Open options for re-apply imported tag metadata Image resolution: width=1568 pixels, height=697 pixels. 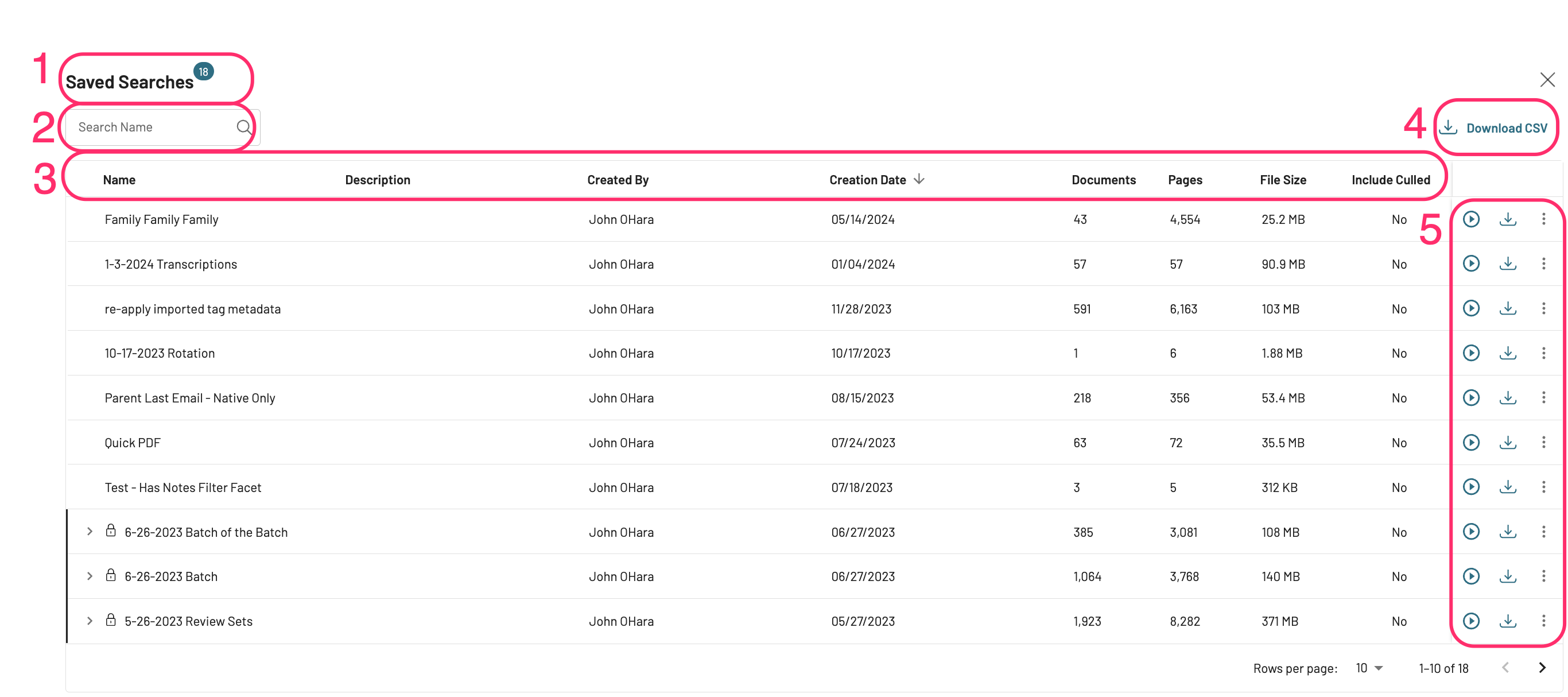click(1544, 309)
